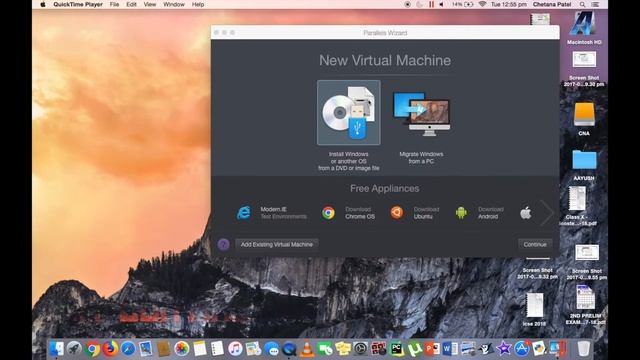
Task: Show more free appliances with right arrow
Action: pyautogui.click(x=546, y=213)
